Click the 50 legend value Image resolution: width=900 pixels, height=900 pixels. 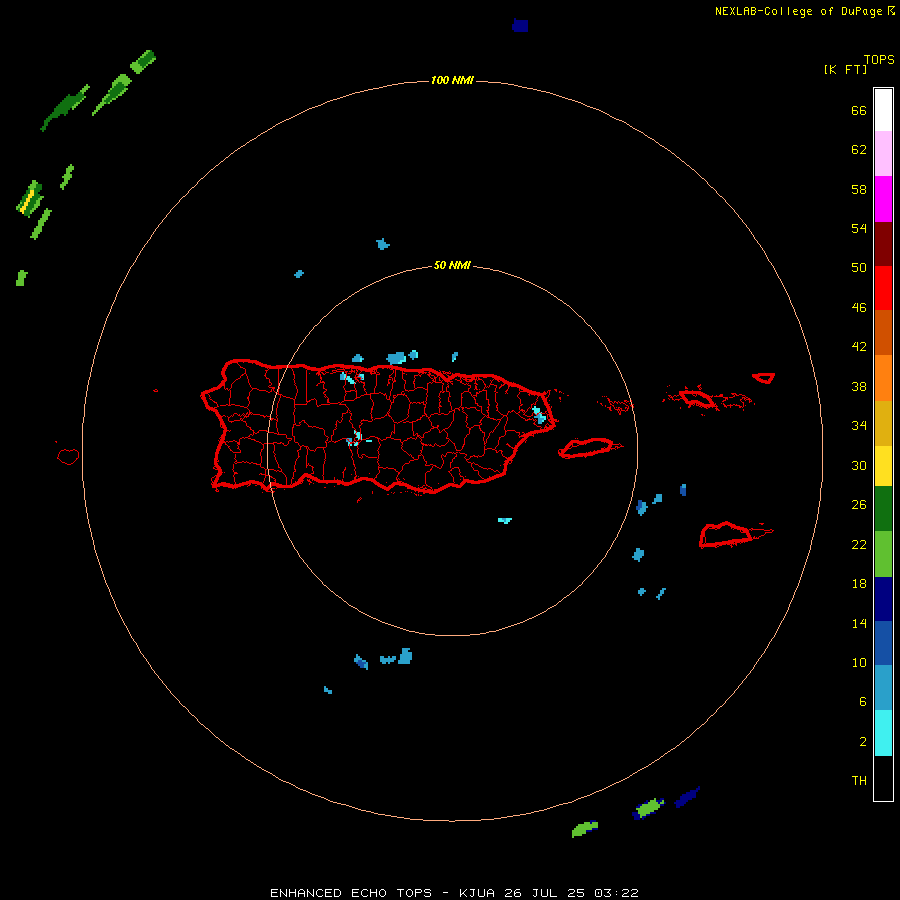coord(859,268)
